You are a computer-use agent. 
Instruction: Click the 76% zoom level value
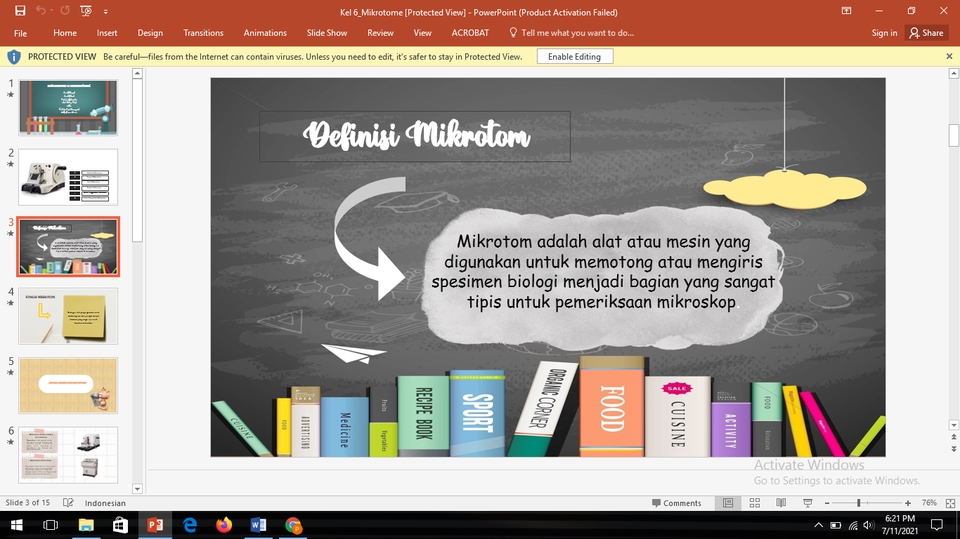[929, 503]
